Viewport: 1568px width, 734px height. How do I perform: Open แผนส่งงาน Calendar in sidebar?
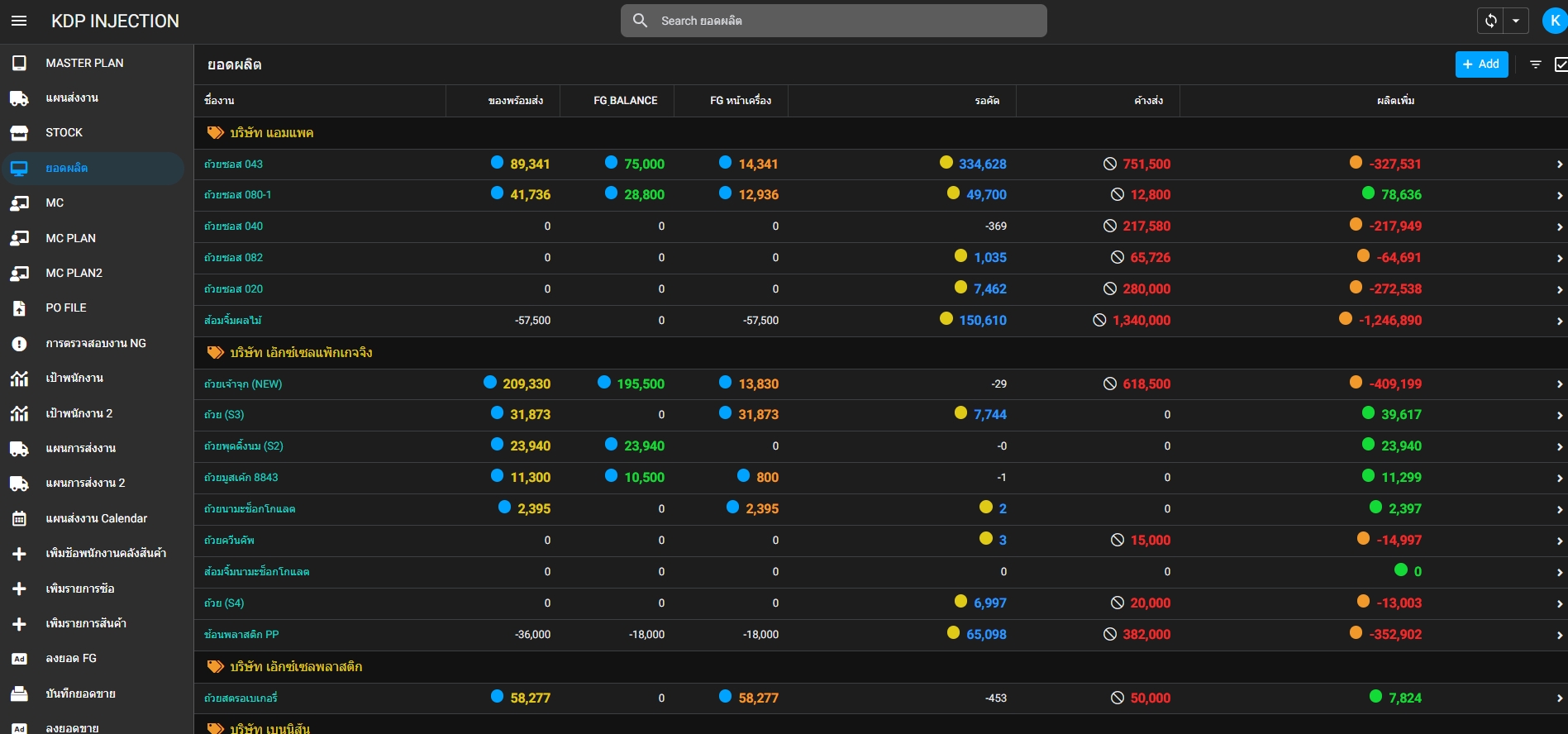click(x=97, y=518)
